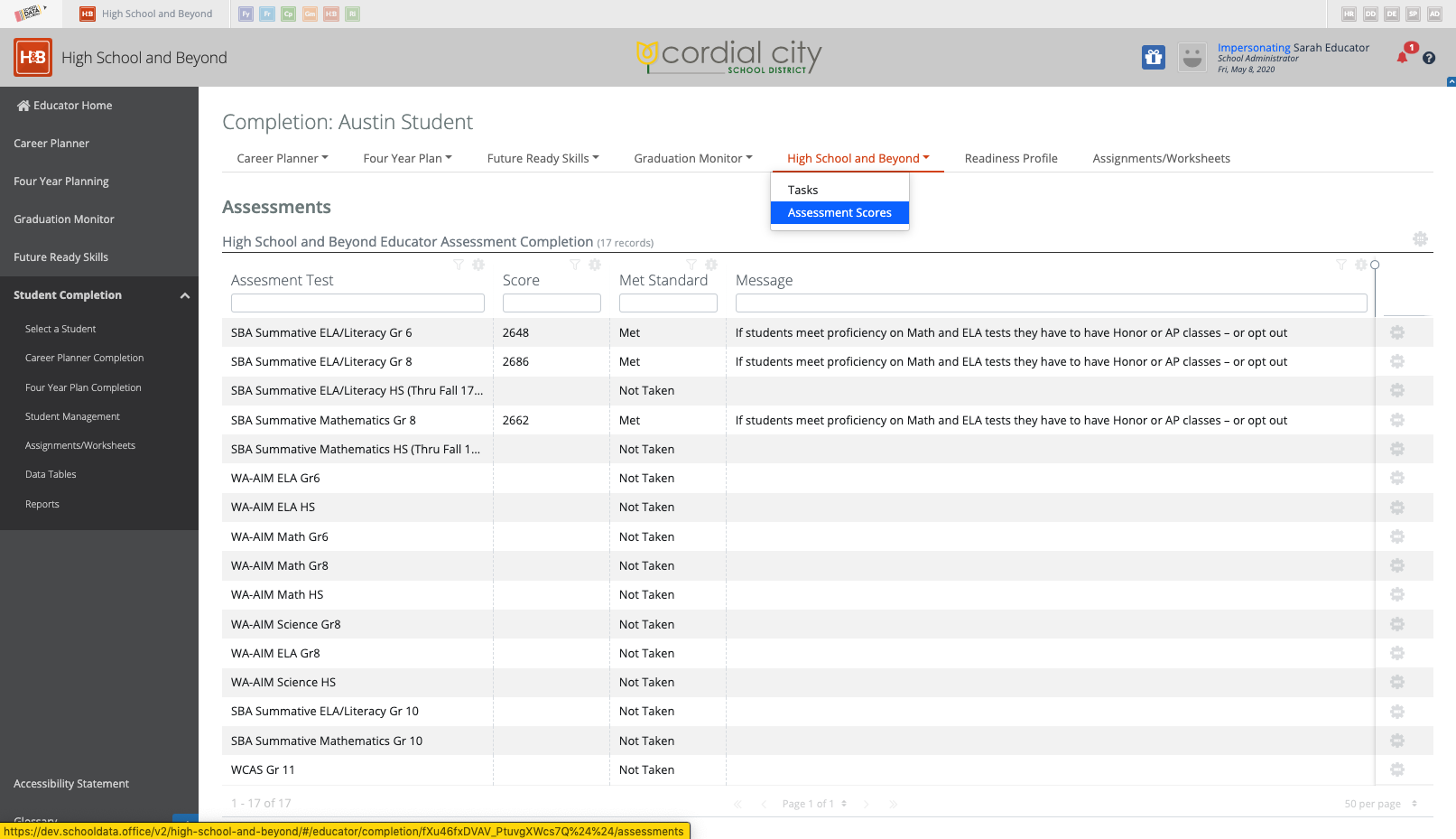Click the Met Standard filter input
The width and height of the screenshot is (1456, 839).
[x=668, y=303]
